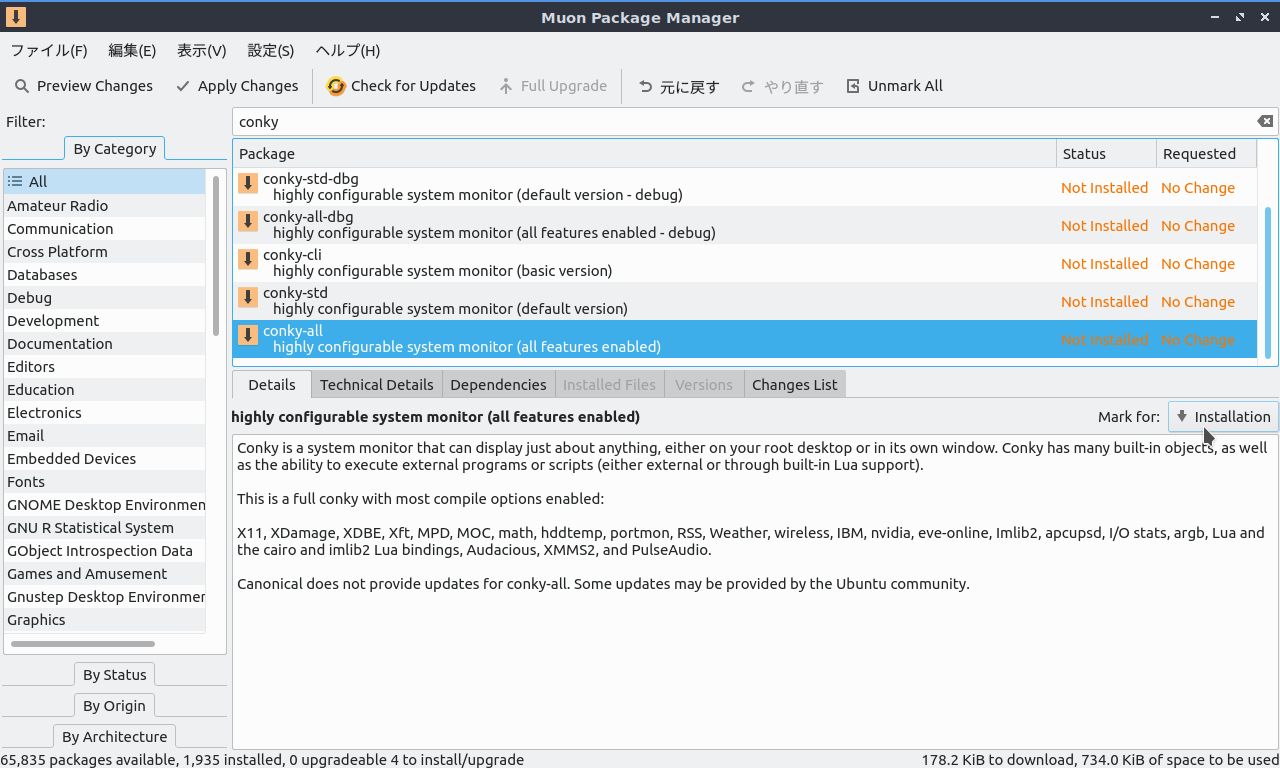Select the Communication category

[x=105, y=228]
